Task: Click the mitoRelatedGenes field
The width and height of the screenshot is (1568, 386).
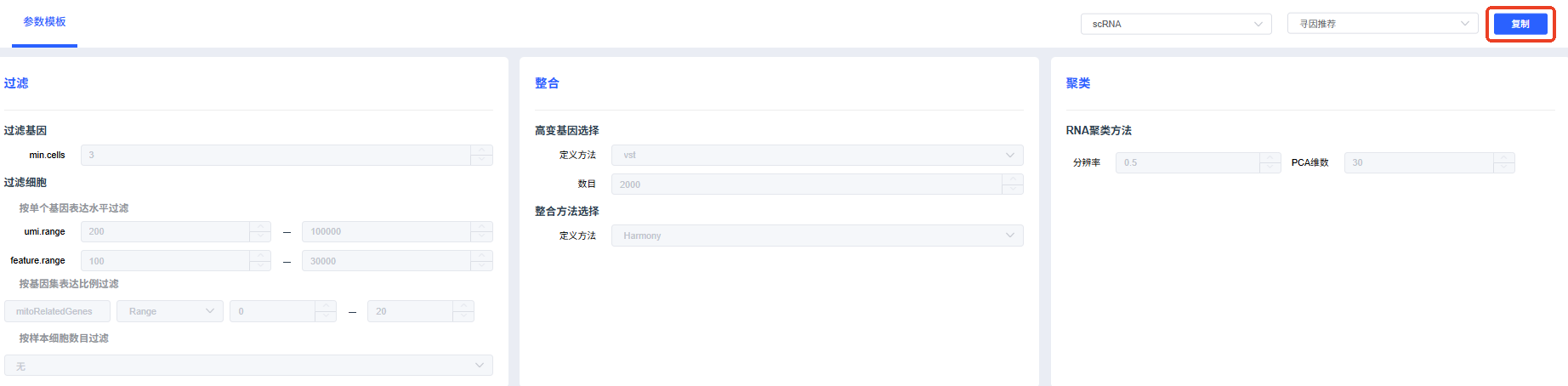Action: click(57, 311)
